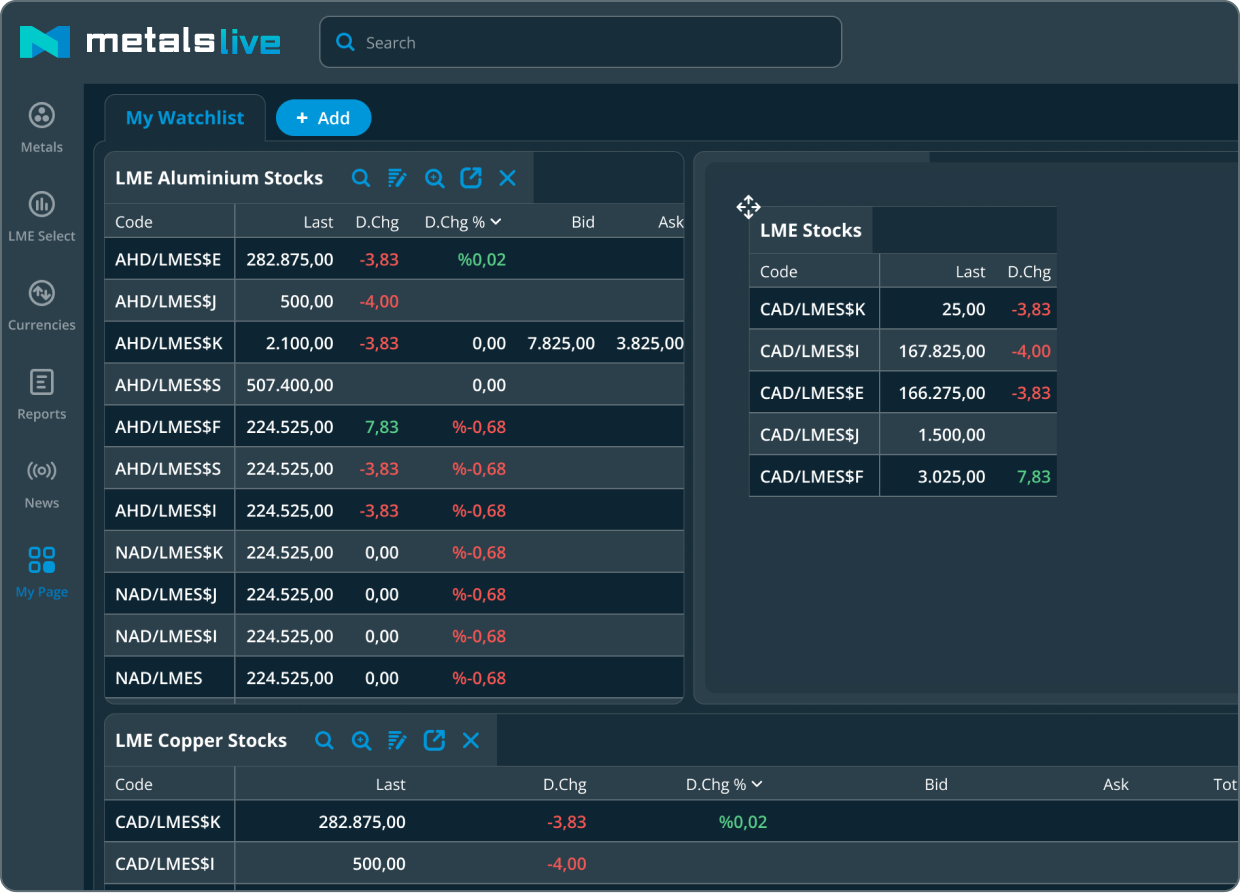Screen dimensions: 1240x893
Task: Click the zoom-in icon in LME Copper Stocks
Action: tap(361, 741)
